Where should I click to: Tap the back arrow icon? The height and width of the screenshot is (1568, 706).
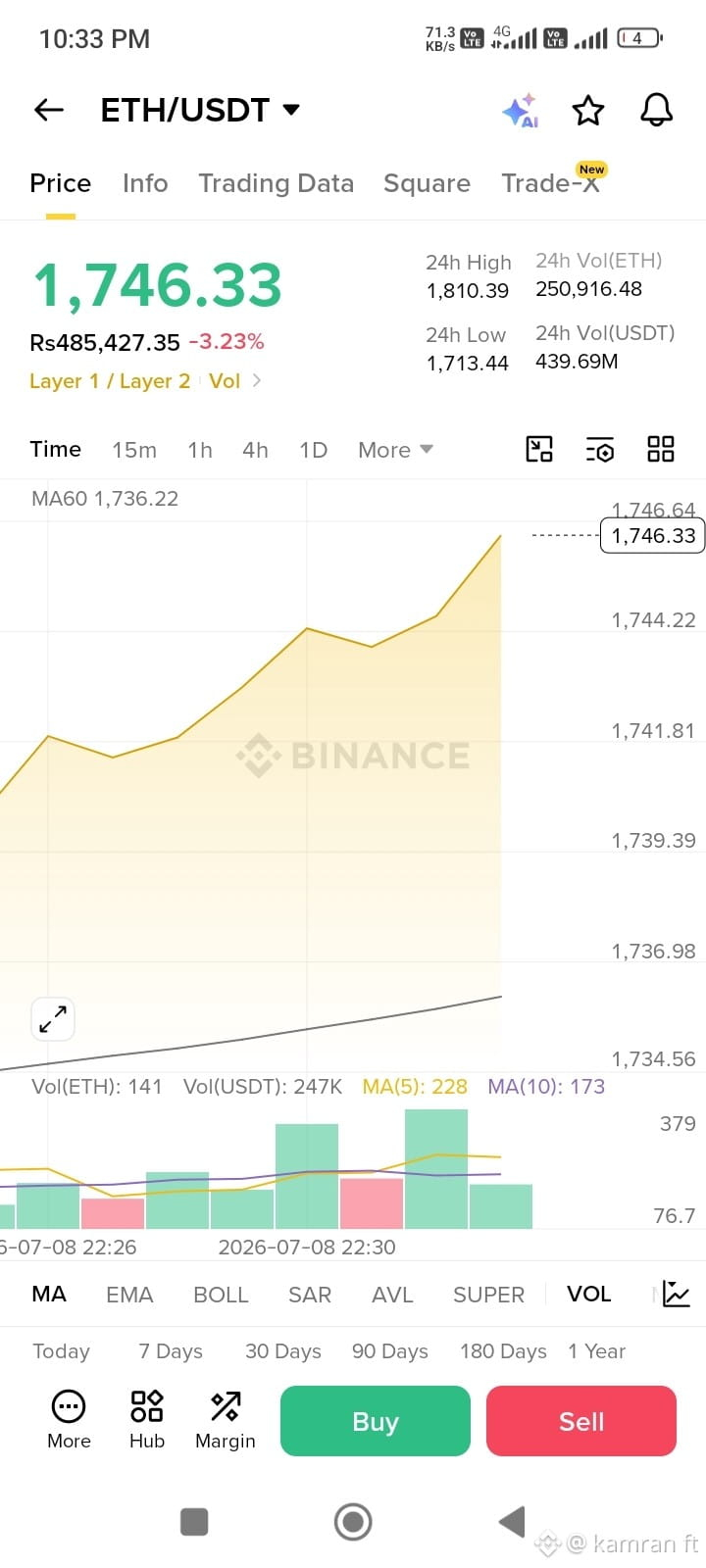[x=48, y=110]
